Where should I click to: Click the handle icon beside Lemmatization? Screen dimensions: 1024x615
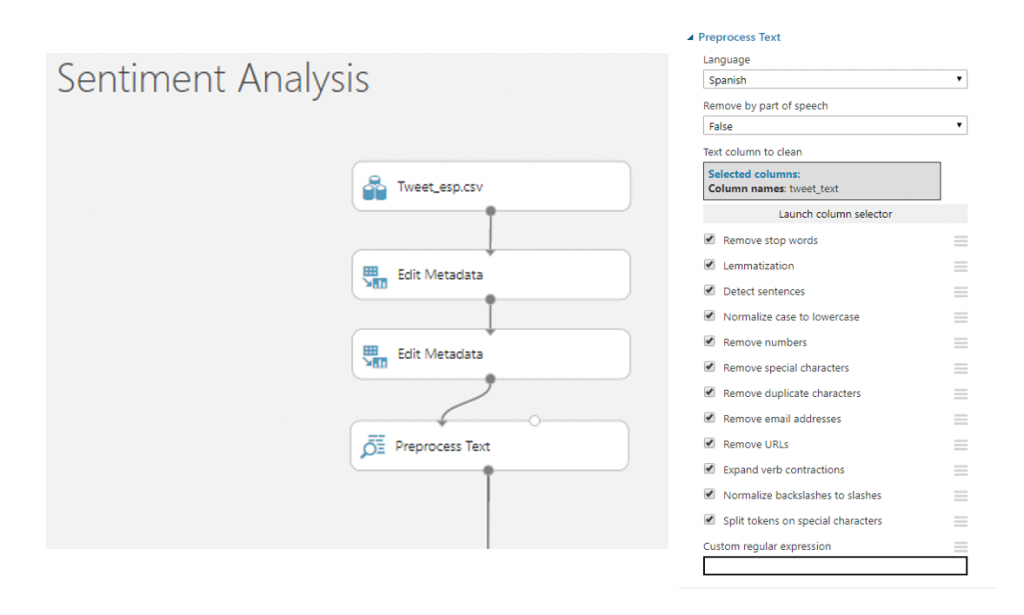click(x=961, y=266)
